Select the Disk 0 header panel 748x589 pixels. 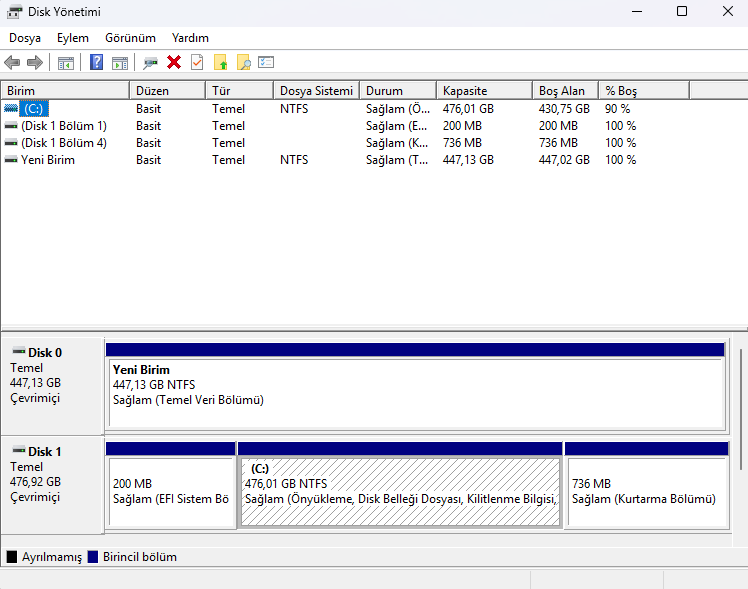coord(52,385)
